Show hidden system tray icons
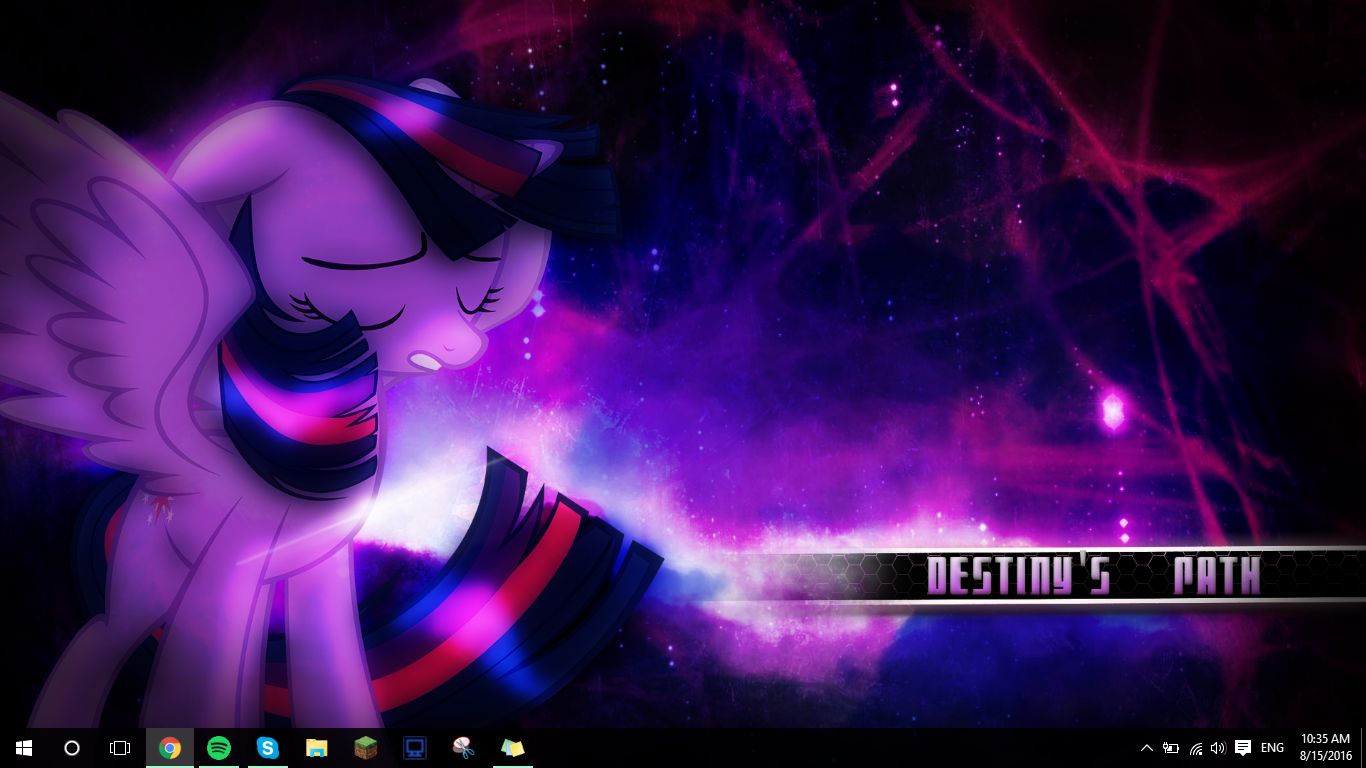The image size is (1366, 768). coord(1147,748)
